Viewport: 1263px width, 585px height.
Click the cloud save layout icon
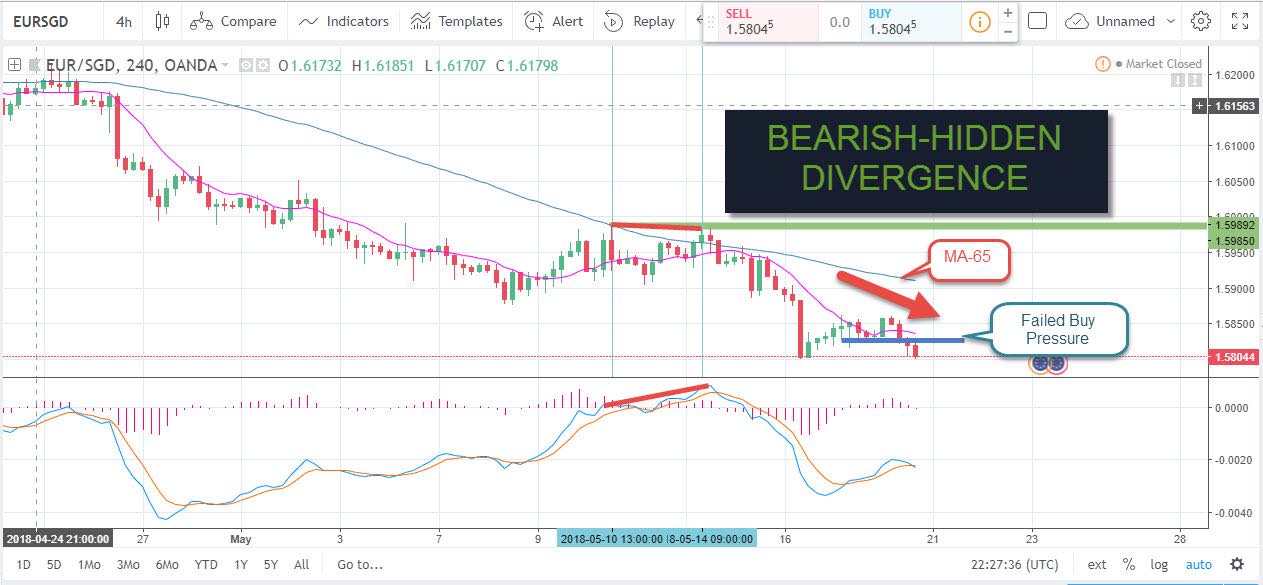(1076, 21)
